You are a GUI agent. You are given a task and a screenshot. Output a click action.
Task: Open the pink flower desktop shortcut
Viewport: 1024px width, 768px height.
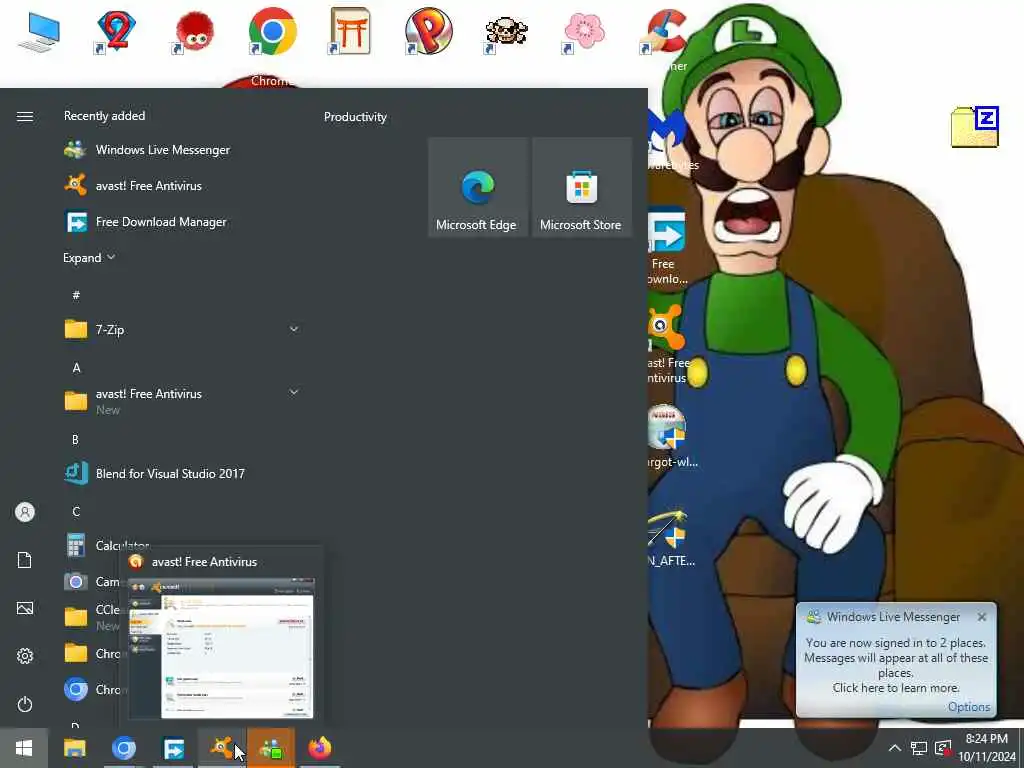click(584, 32)
